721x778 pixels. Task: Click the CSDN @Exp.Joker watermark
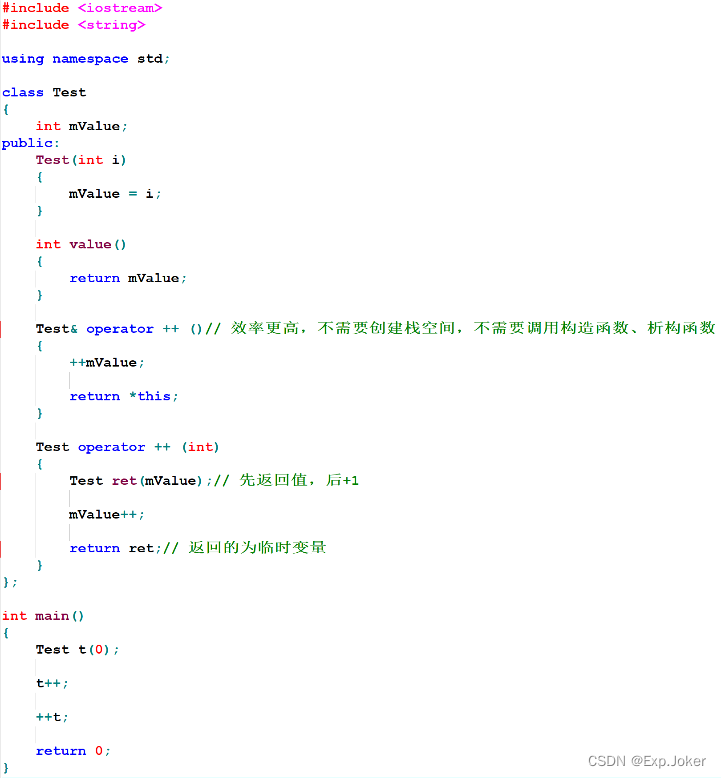647,761
